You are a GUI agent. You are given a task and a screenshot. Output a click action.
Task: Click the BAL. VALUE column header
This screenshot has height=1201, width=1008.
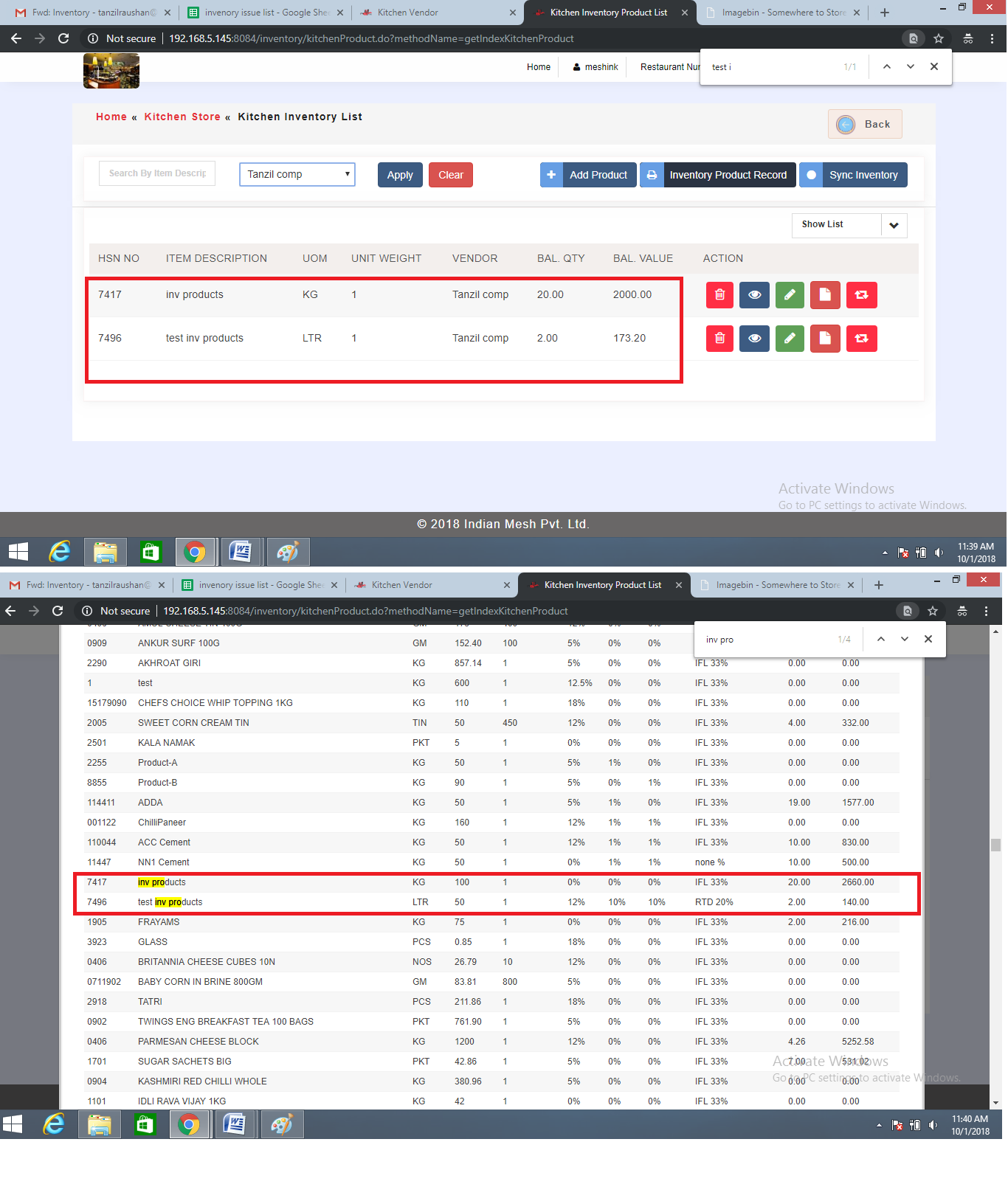pyautogui.click(x=643, y=258)
